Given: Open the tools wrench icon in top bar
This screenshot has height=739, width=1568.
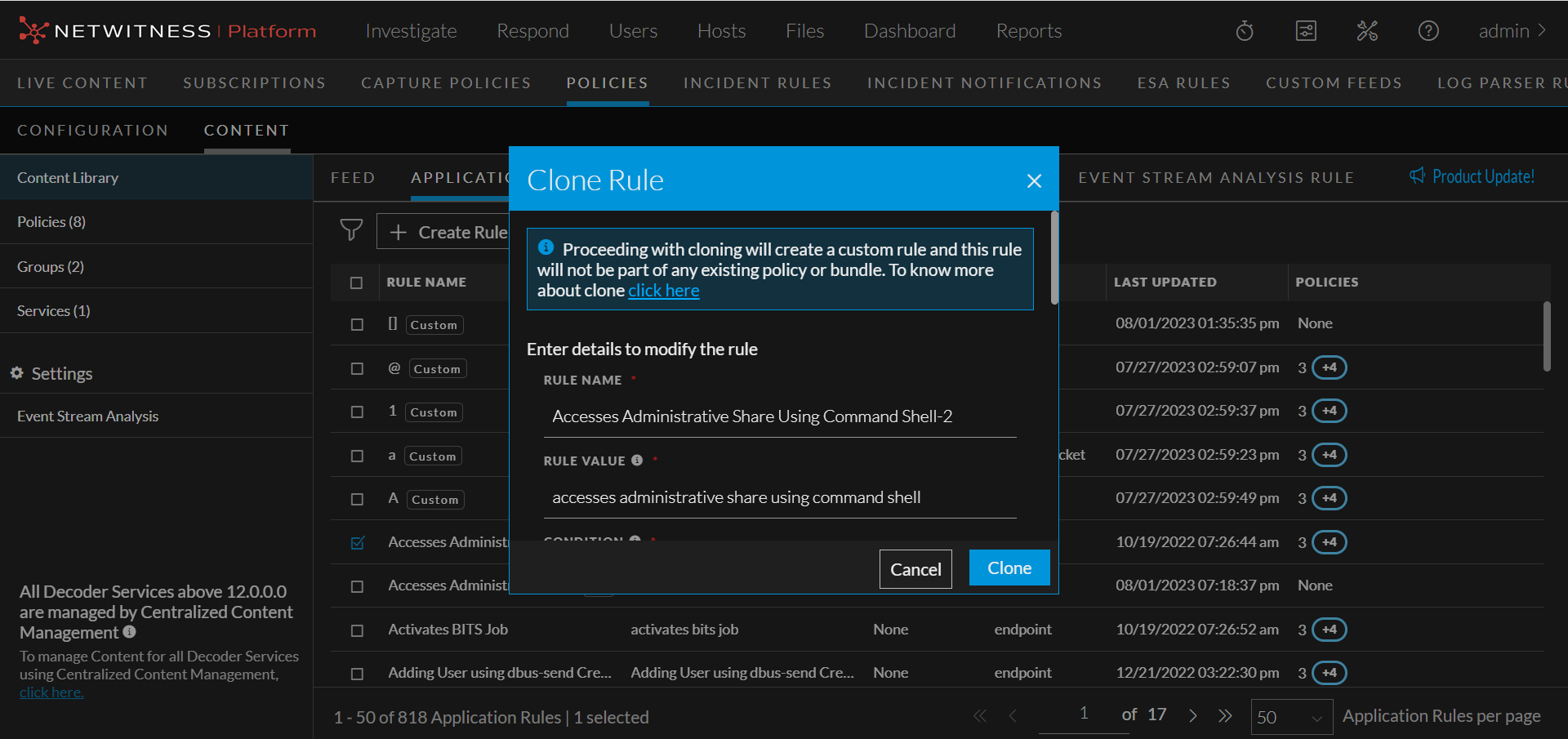Looking at the screenshot, I should [x=1366, y=31].
